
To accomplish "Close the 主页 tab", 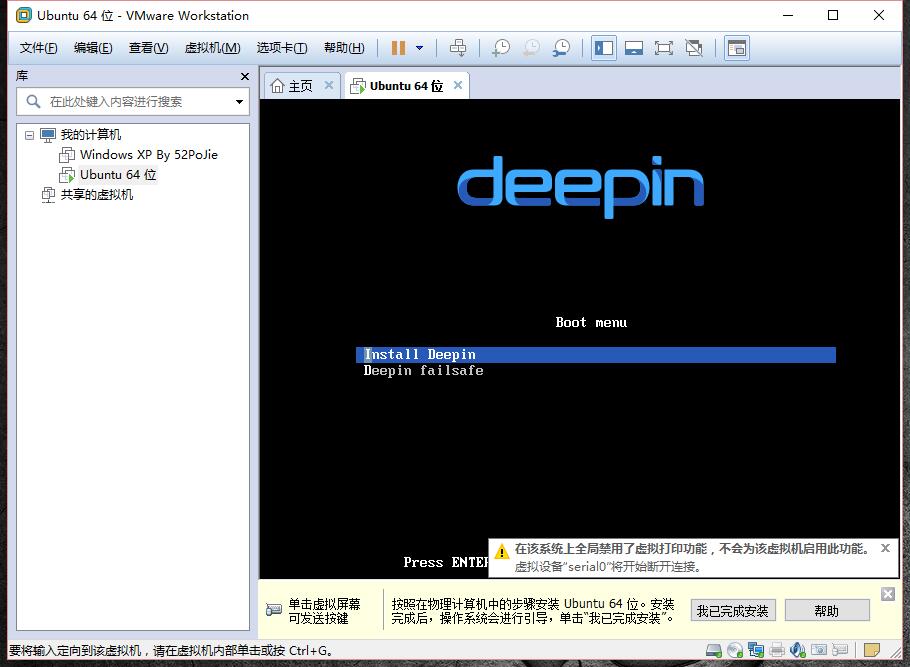I will [328, 85].
